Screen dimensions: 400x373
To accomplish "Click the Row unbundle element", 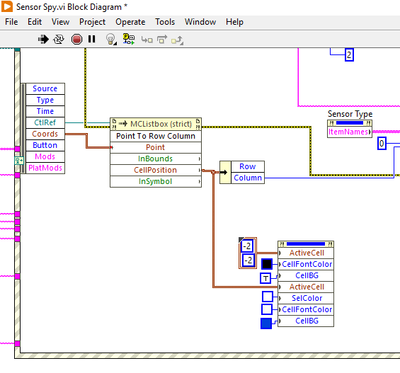I will click(247, 166).
